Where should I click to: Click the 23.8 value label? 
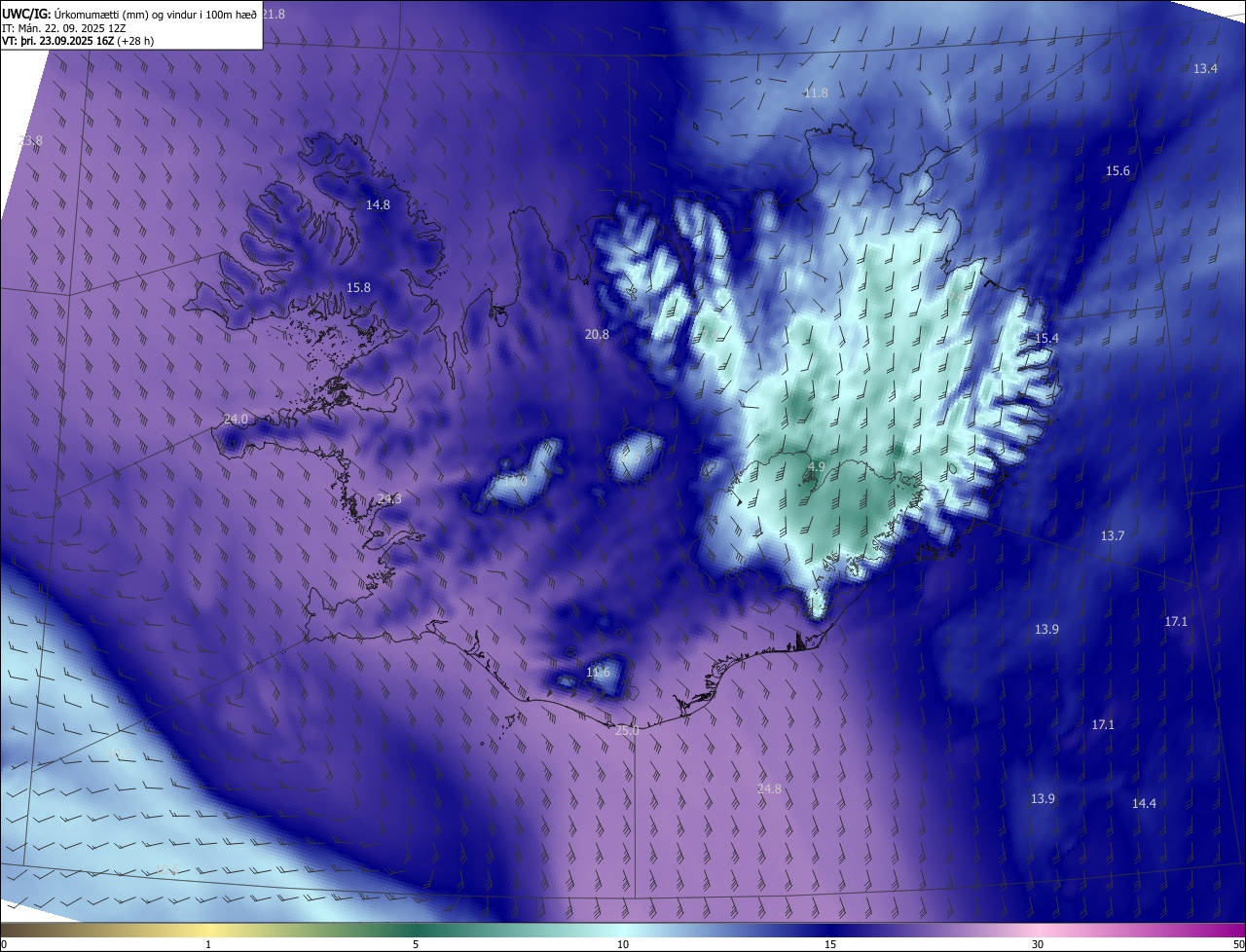30,140
